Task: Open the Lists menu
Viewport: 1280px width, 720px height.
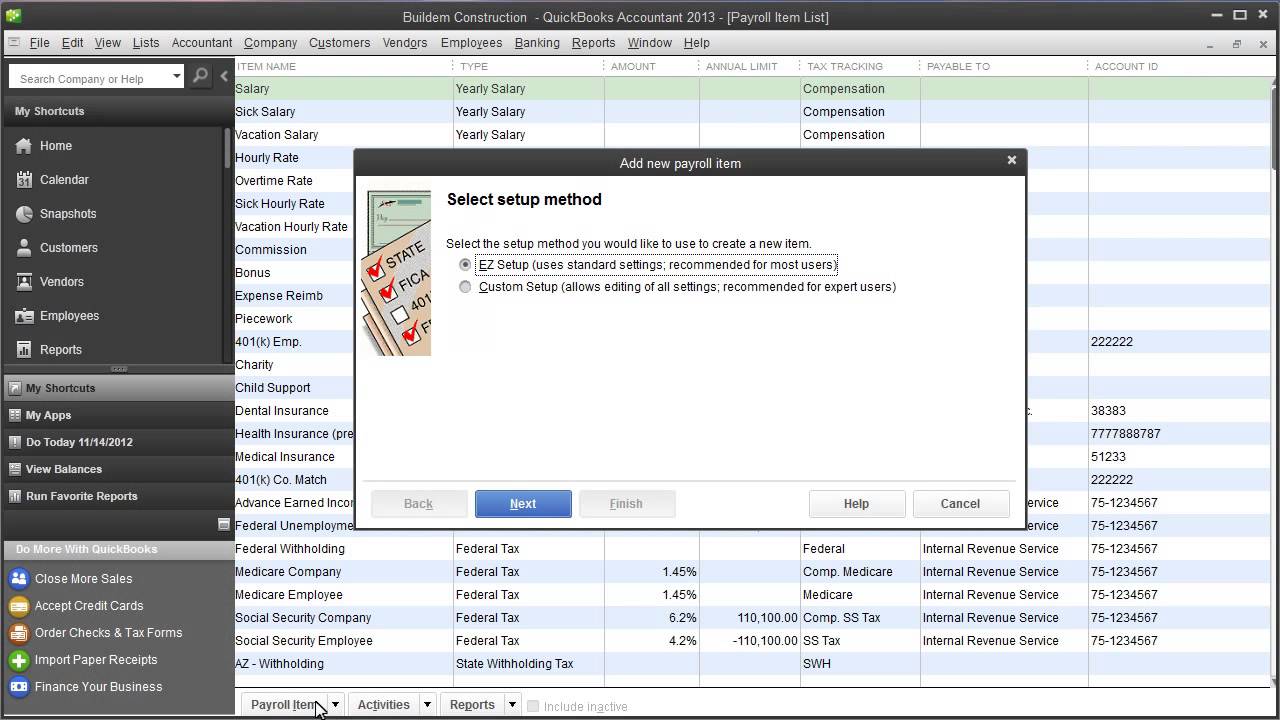Action: click(146, 43)
